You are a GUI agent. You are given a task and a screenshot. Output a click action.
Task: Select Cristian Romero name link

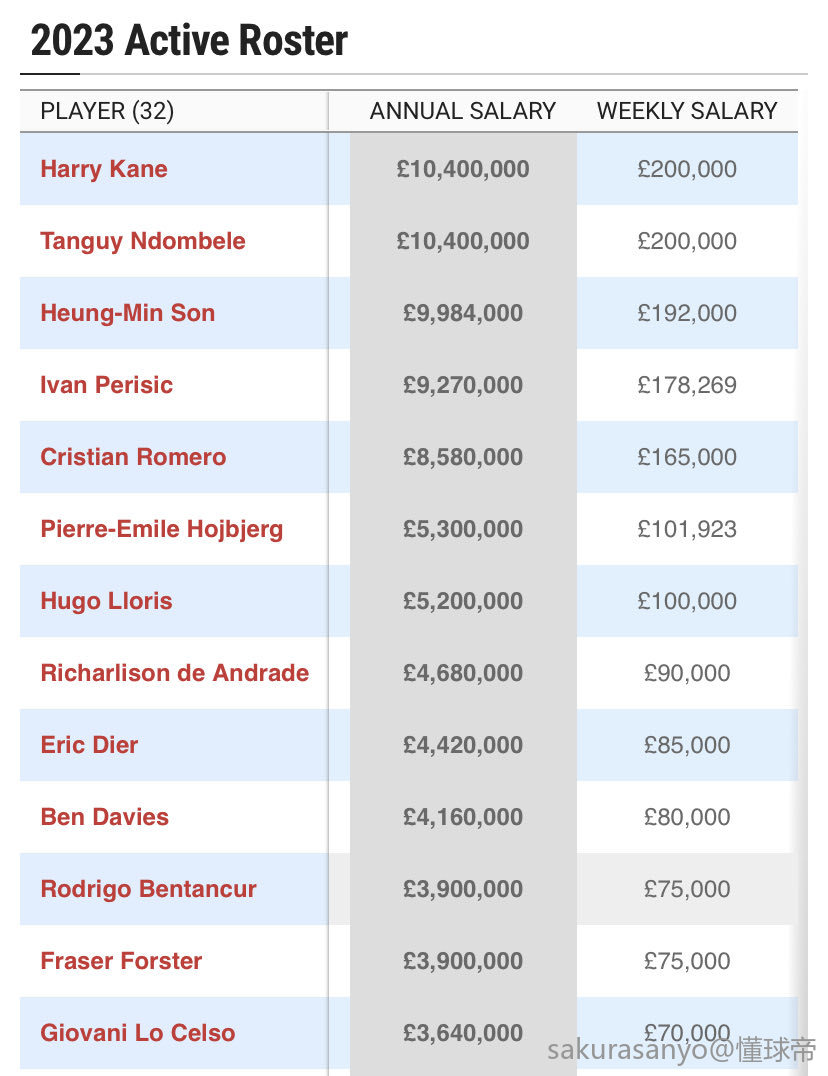coord(133,457)
